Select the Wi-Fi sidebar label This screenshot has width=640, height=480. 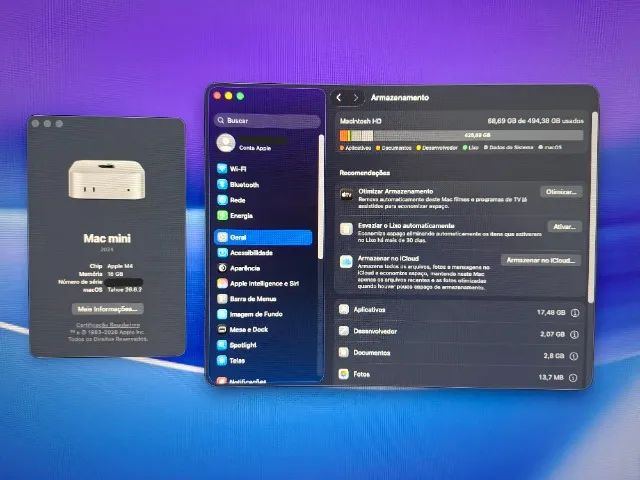click(x=238, y=169)
